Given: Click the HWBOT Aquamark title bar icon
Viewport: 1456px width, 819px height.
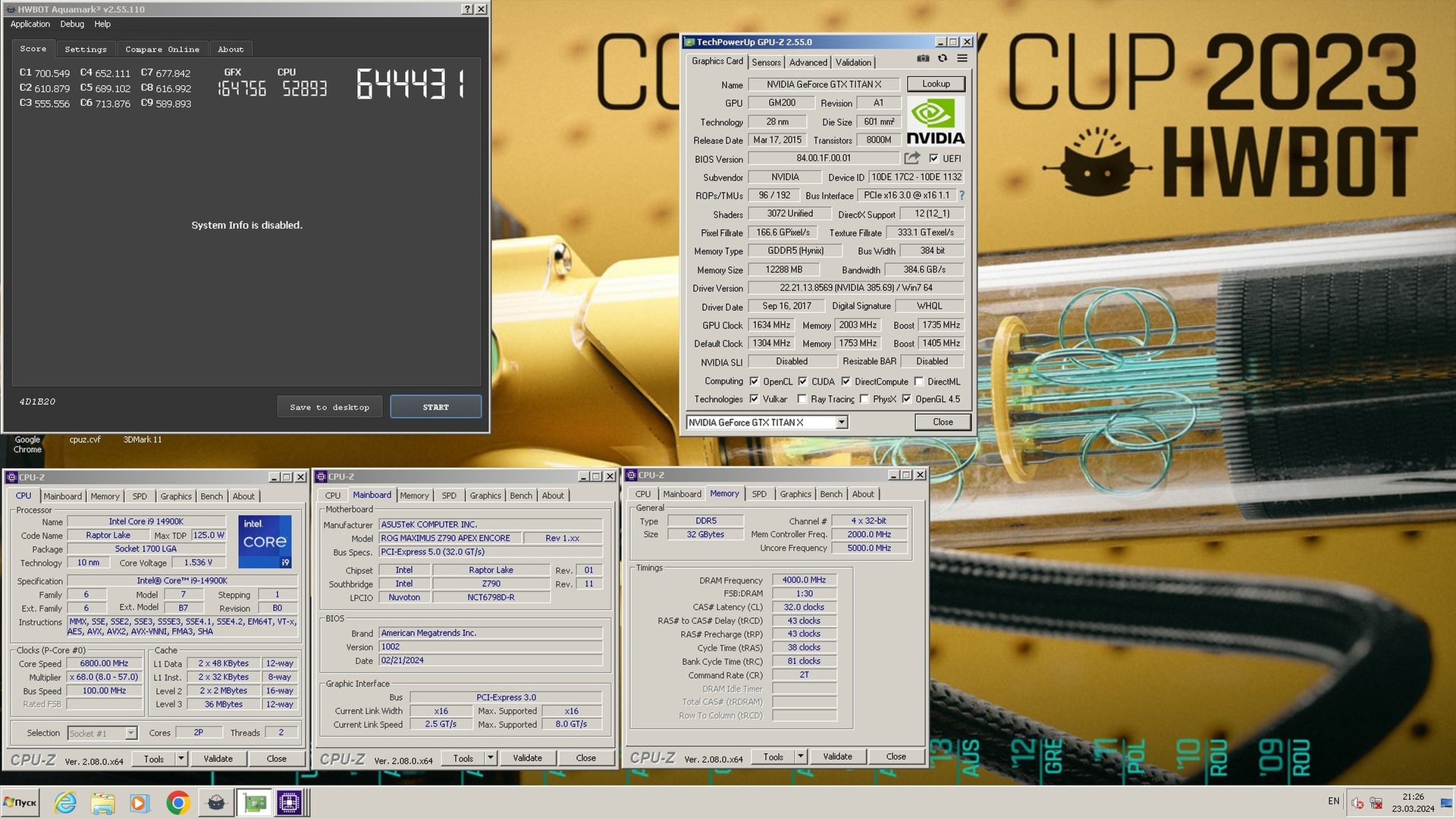Looking at the screenshot, I should [x=11, y=9].
